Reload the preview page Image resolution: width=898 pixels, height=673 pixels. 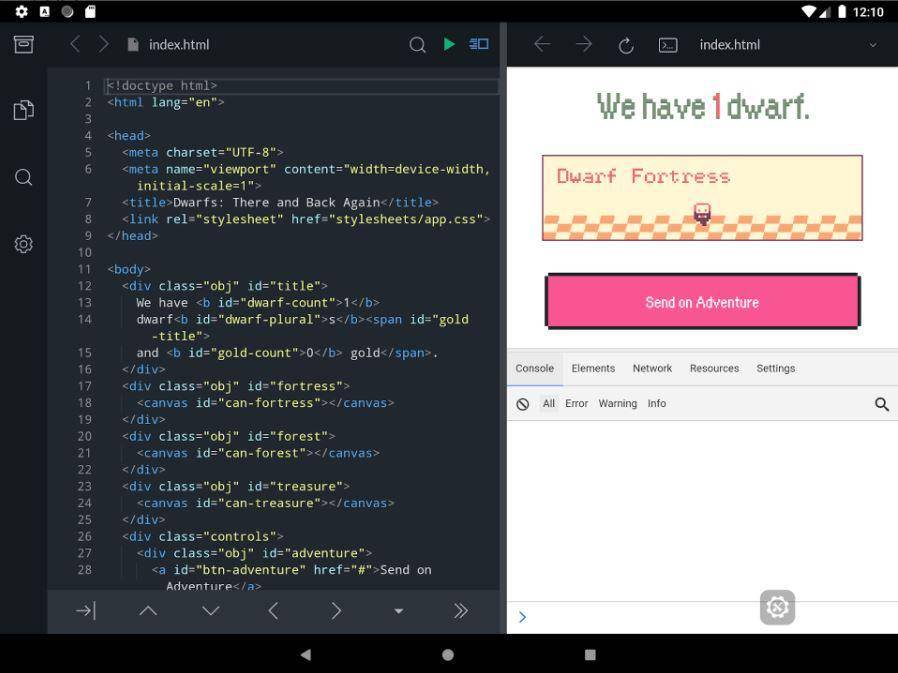click(x=626, y=45)
